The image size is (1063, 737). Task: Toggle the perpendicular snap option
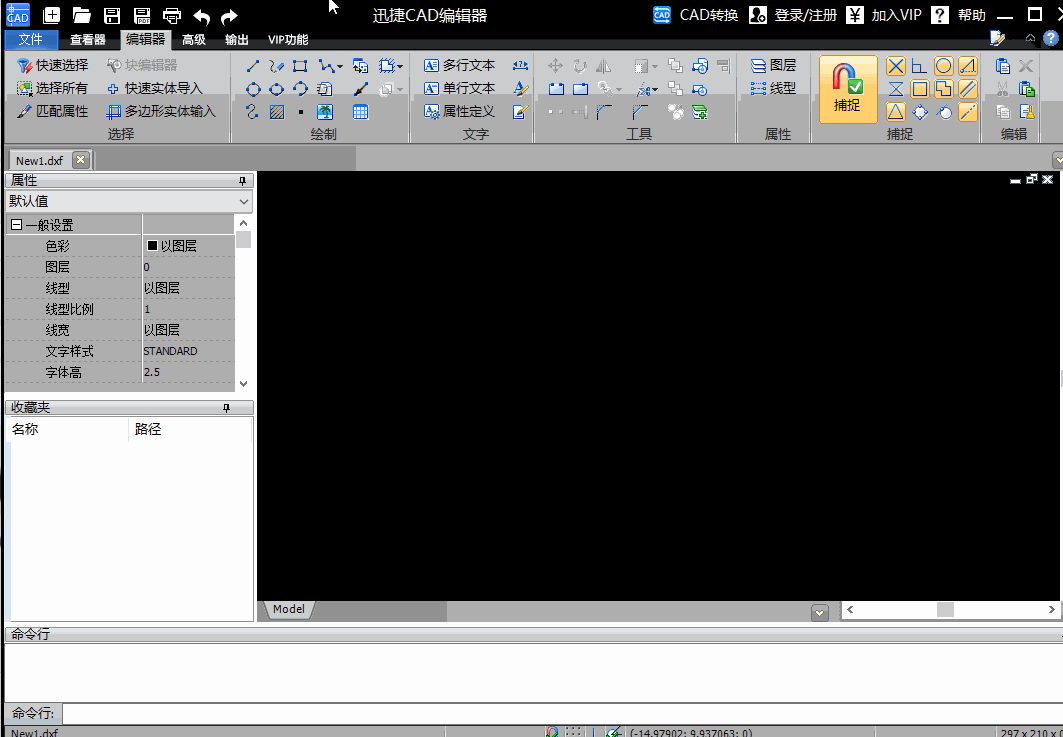coord(919,66)
